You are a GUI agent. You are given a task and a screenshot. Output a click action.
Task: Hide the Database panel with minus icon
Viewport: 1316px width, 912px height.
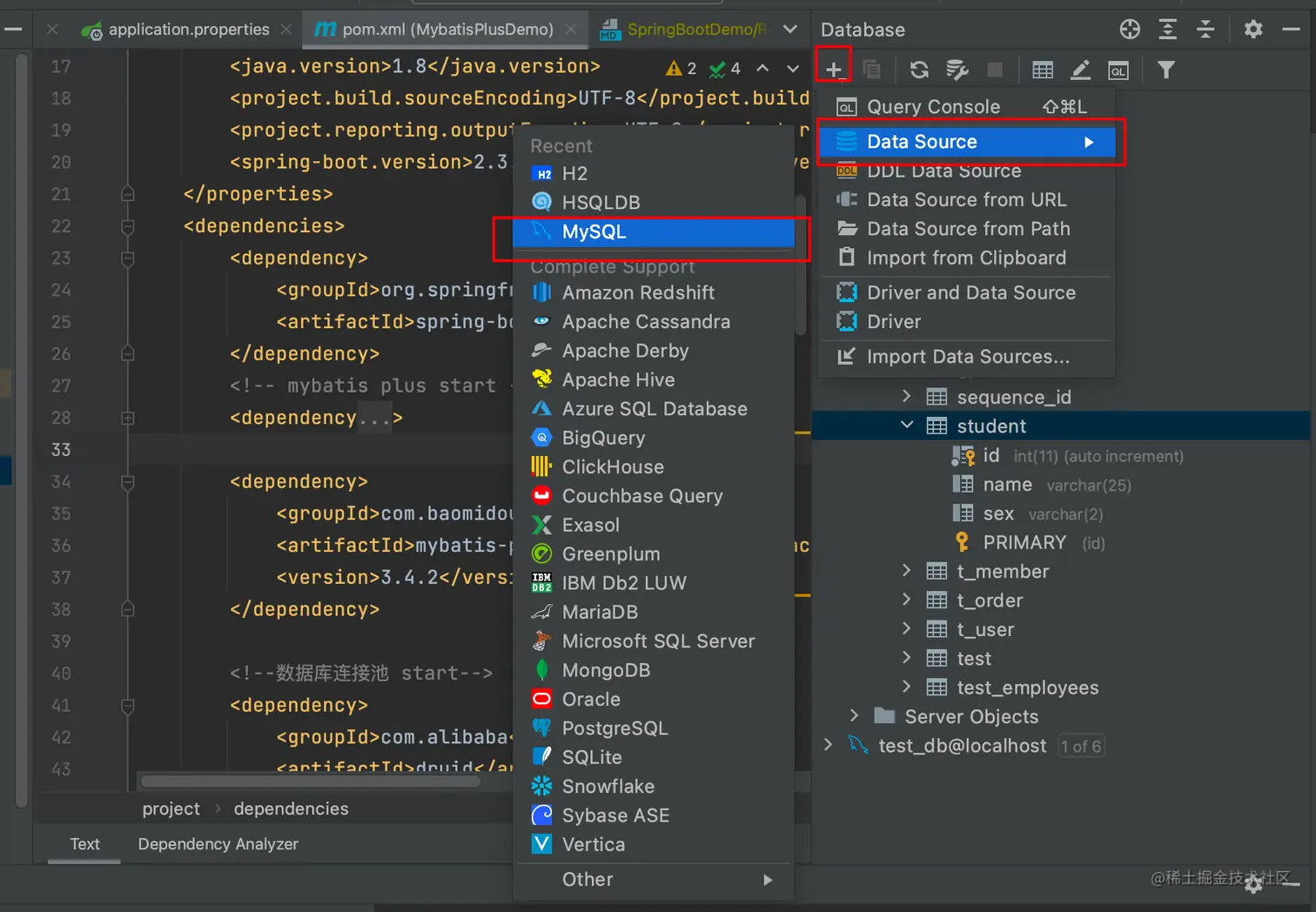click(x=1291, y=29)
